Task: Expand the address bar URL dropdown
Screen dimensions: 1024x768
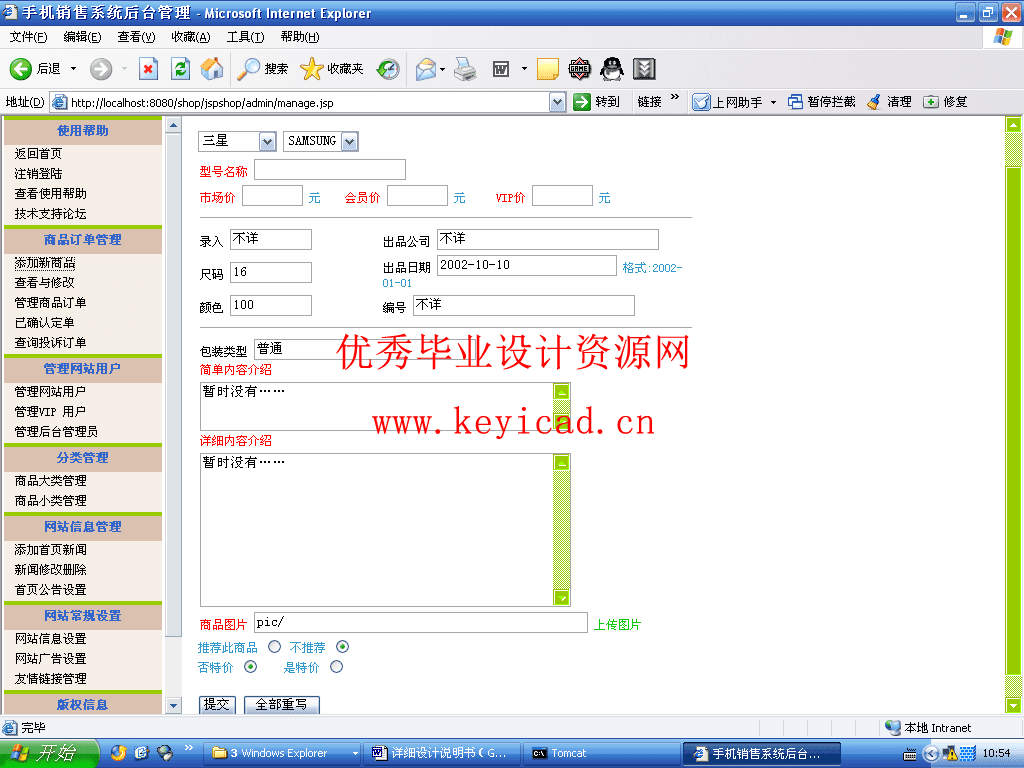Action: click(x=558, y=102)
